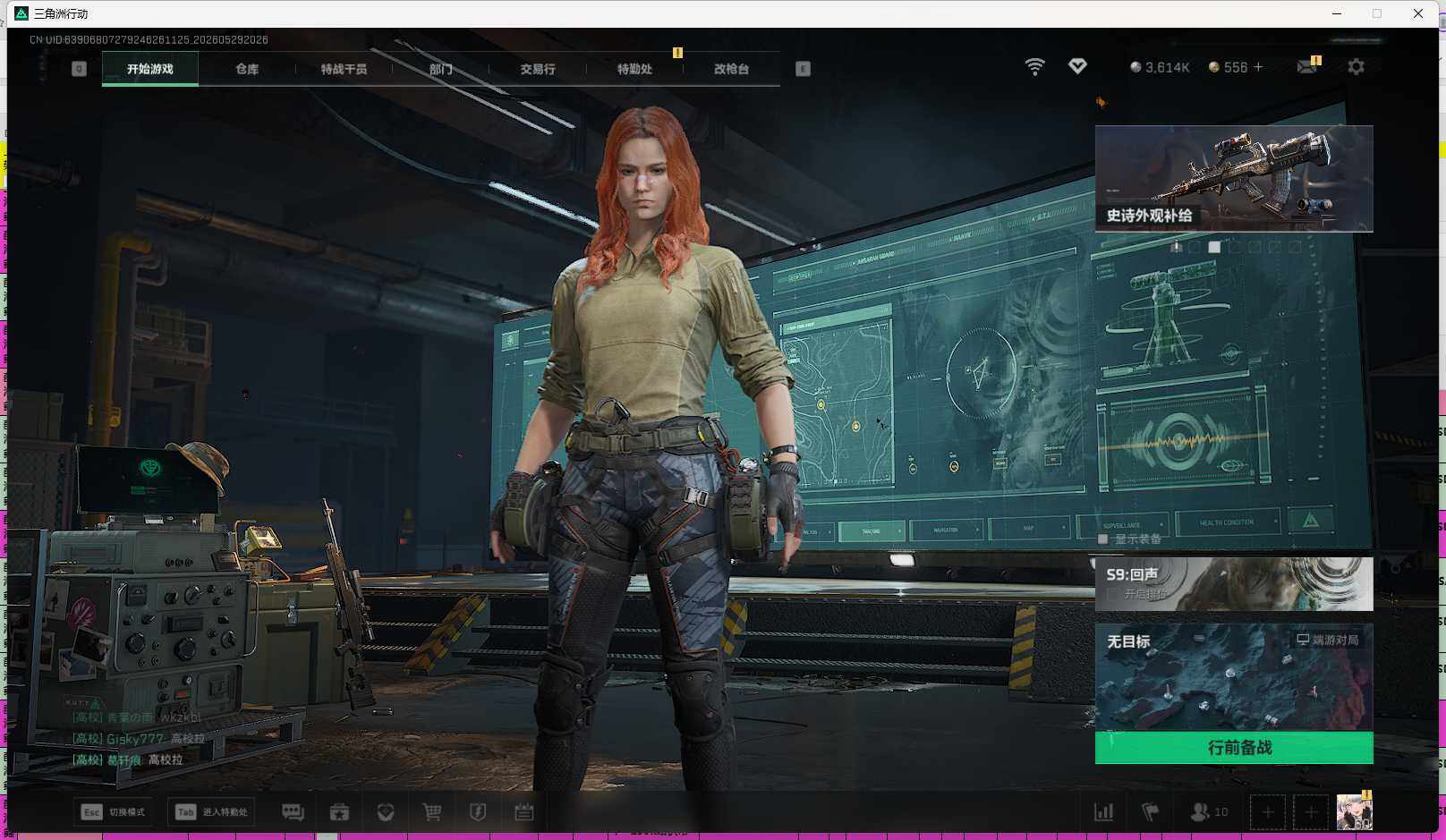
Task: Click the green 行前备战 button
Action: tap(1234, 748)
